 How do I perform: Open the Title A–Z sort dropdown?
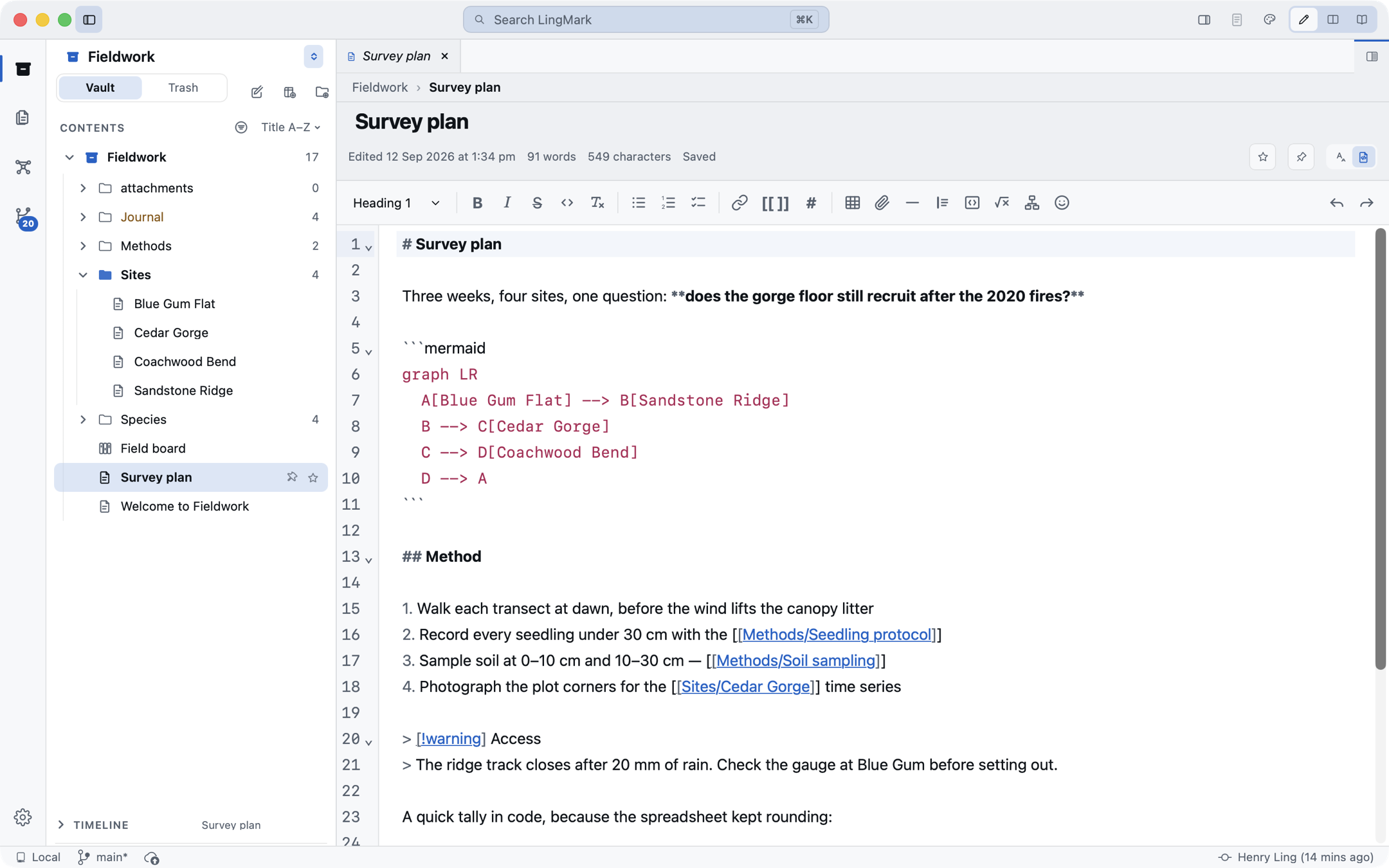(x=291, y=127)
